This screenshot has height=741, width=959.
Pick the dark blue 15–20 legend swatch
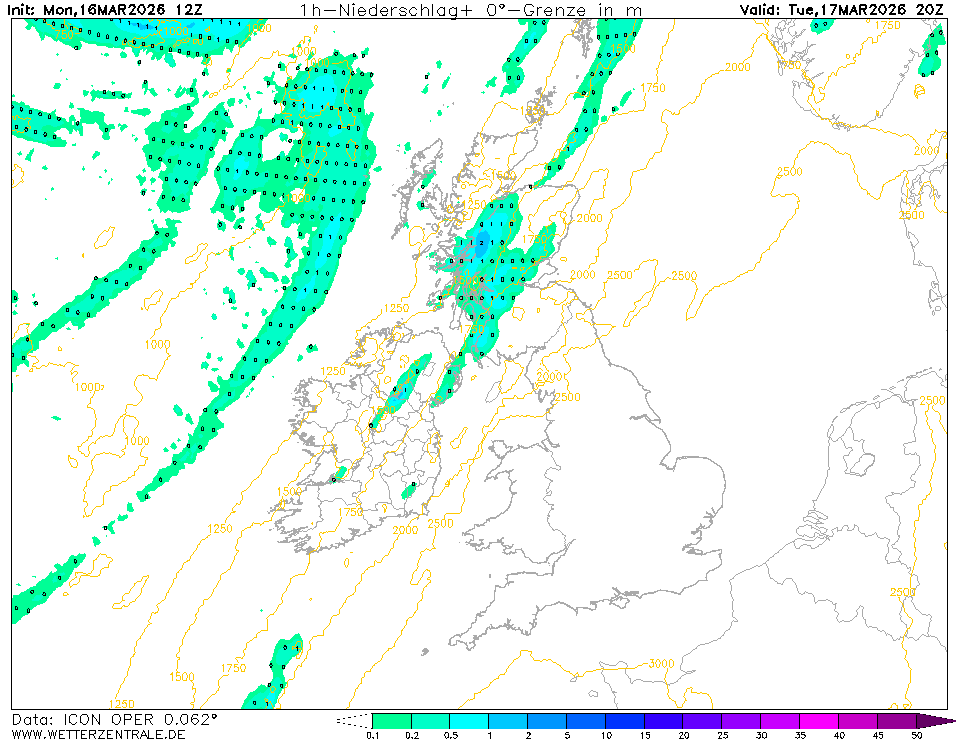[x=663, y=720]
